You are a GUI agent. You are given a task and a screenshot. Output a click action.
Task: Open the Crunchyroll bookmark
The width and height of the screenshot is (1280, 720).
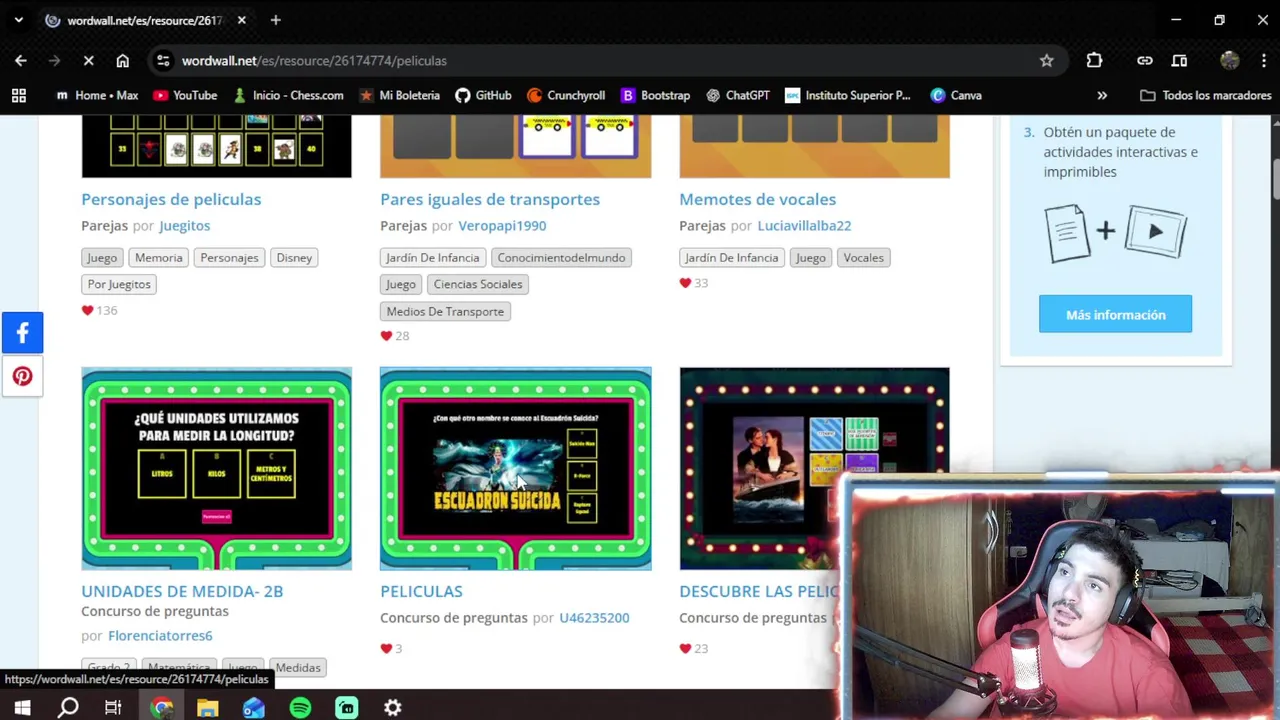(x=566, y=96)
